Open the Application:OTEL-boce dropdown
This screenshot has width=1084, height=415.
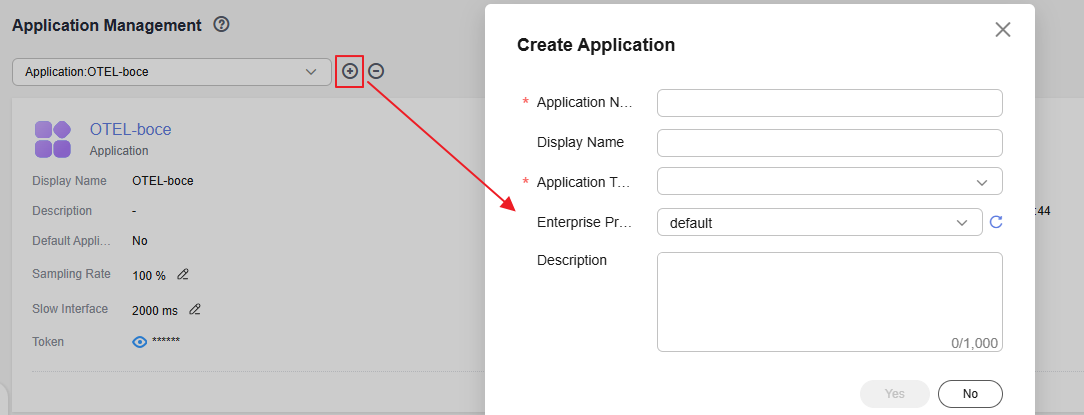(171, 72)
